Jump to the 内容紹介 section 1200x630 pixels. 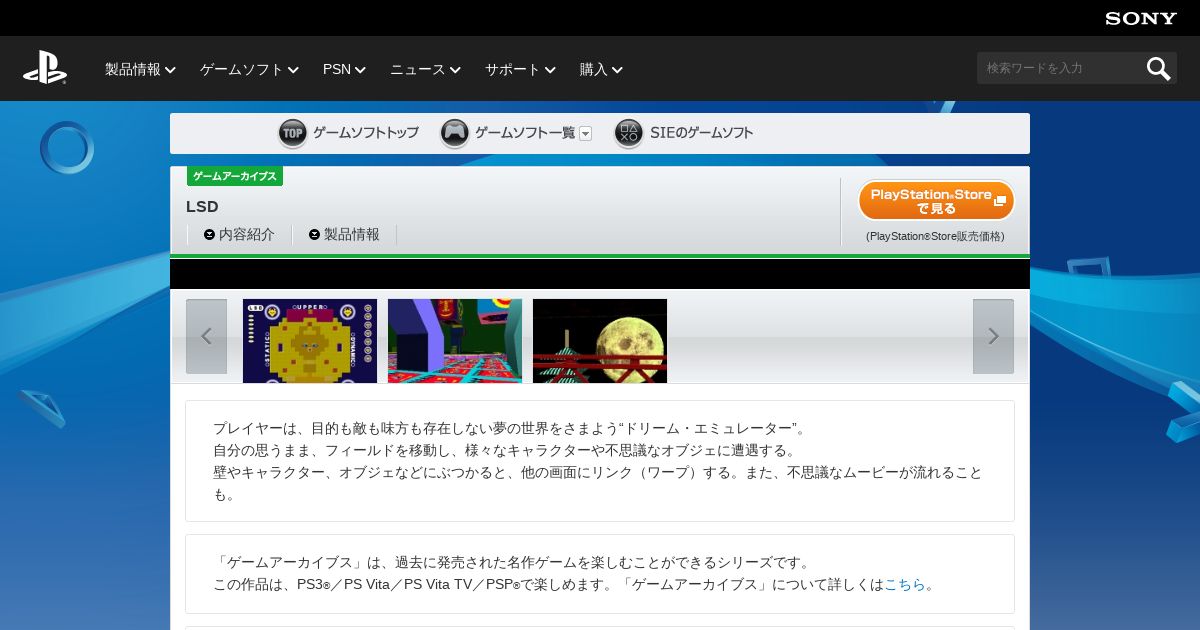click(247, 235)
